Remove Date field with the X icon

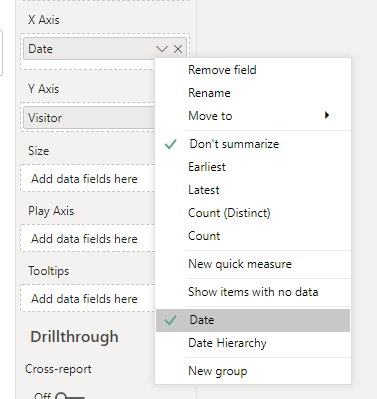(178, 49)
